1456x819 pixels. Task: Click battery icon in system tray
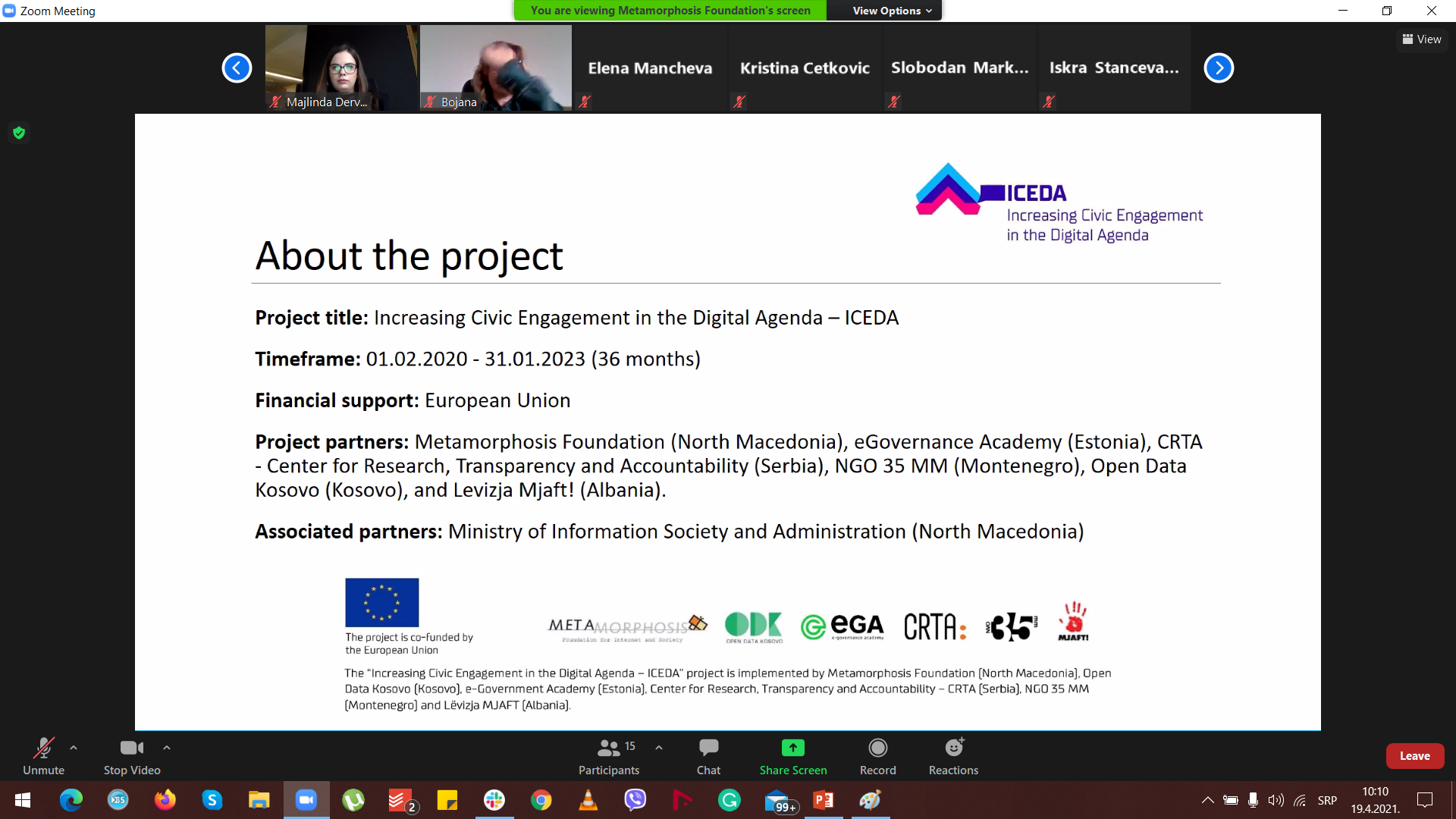click(x=1231, y=800)
